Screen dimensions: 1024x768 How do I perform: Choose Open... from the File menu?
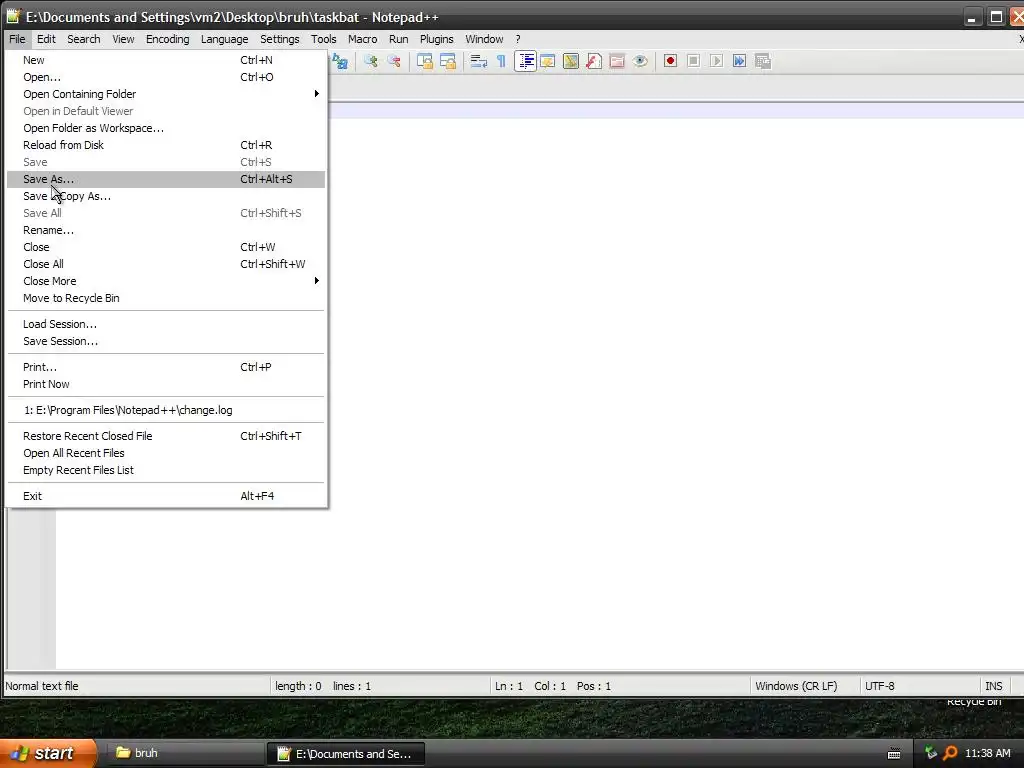[166, 77]
